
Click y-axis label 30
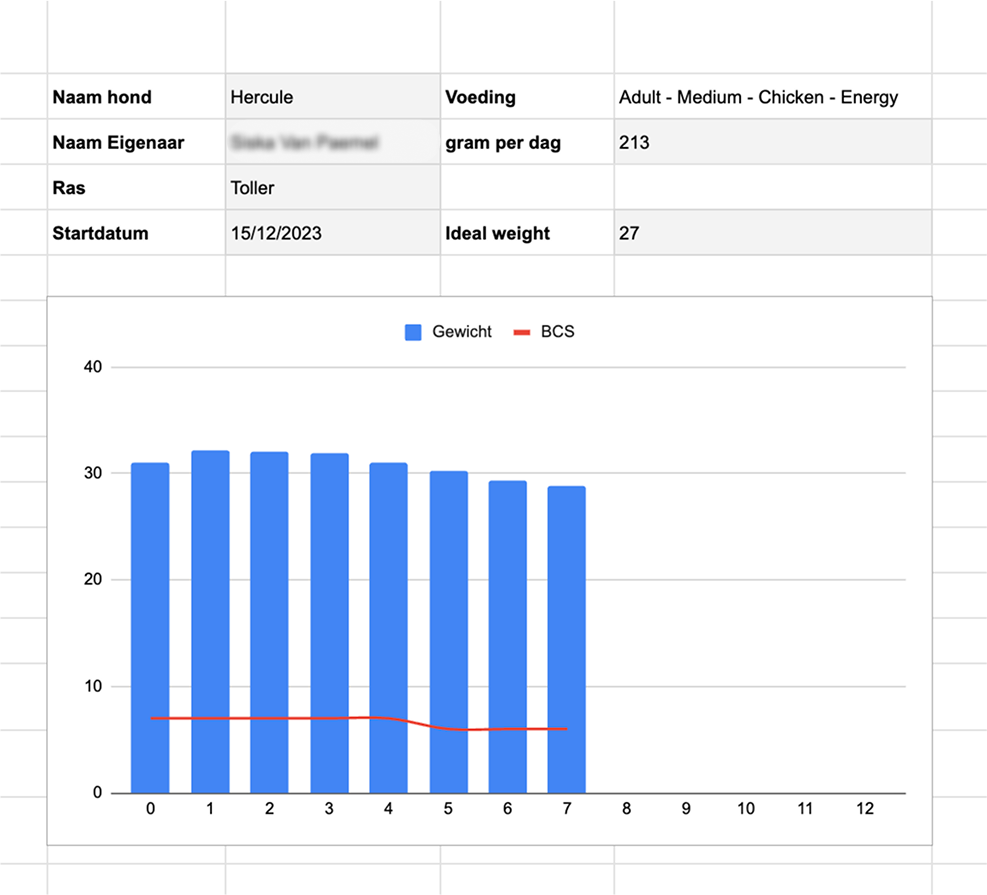(93, 473)
